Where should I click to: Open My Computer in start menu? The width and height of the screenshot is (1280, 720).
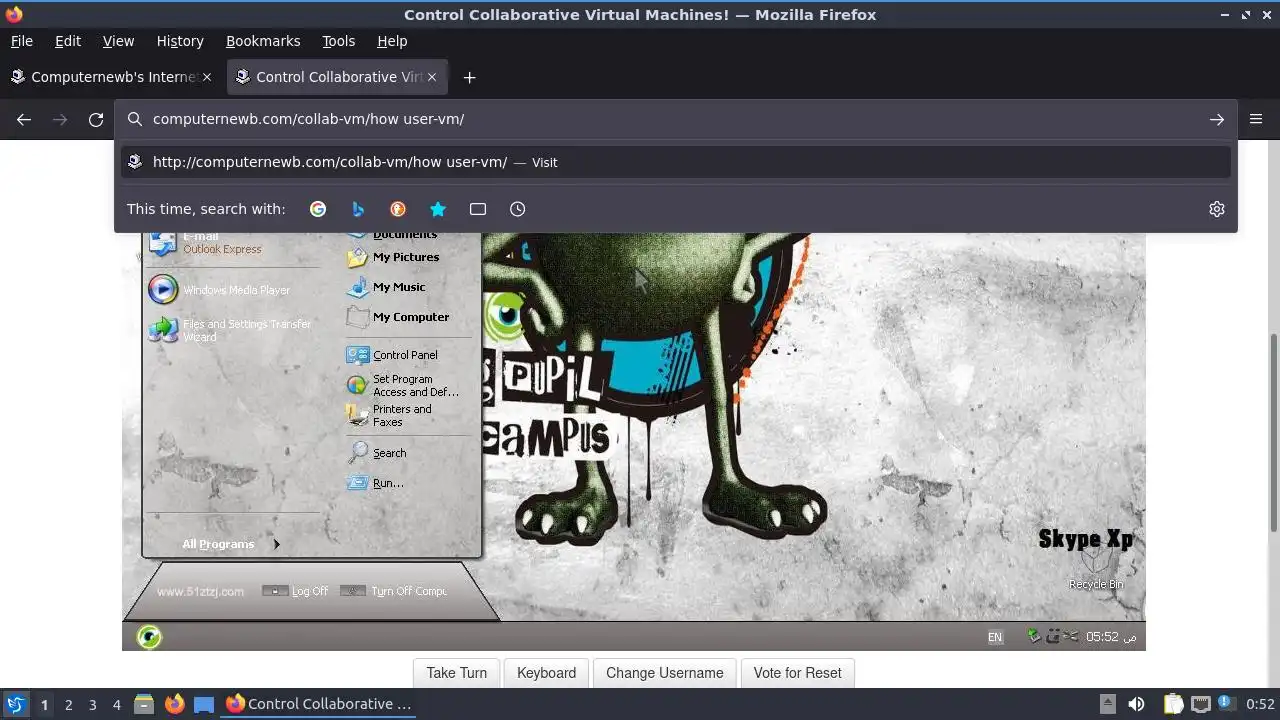(397, 317)
